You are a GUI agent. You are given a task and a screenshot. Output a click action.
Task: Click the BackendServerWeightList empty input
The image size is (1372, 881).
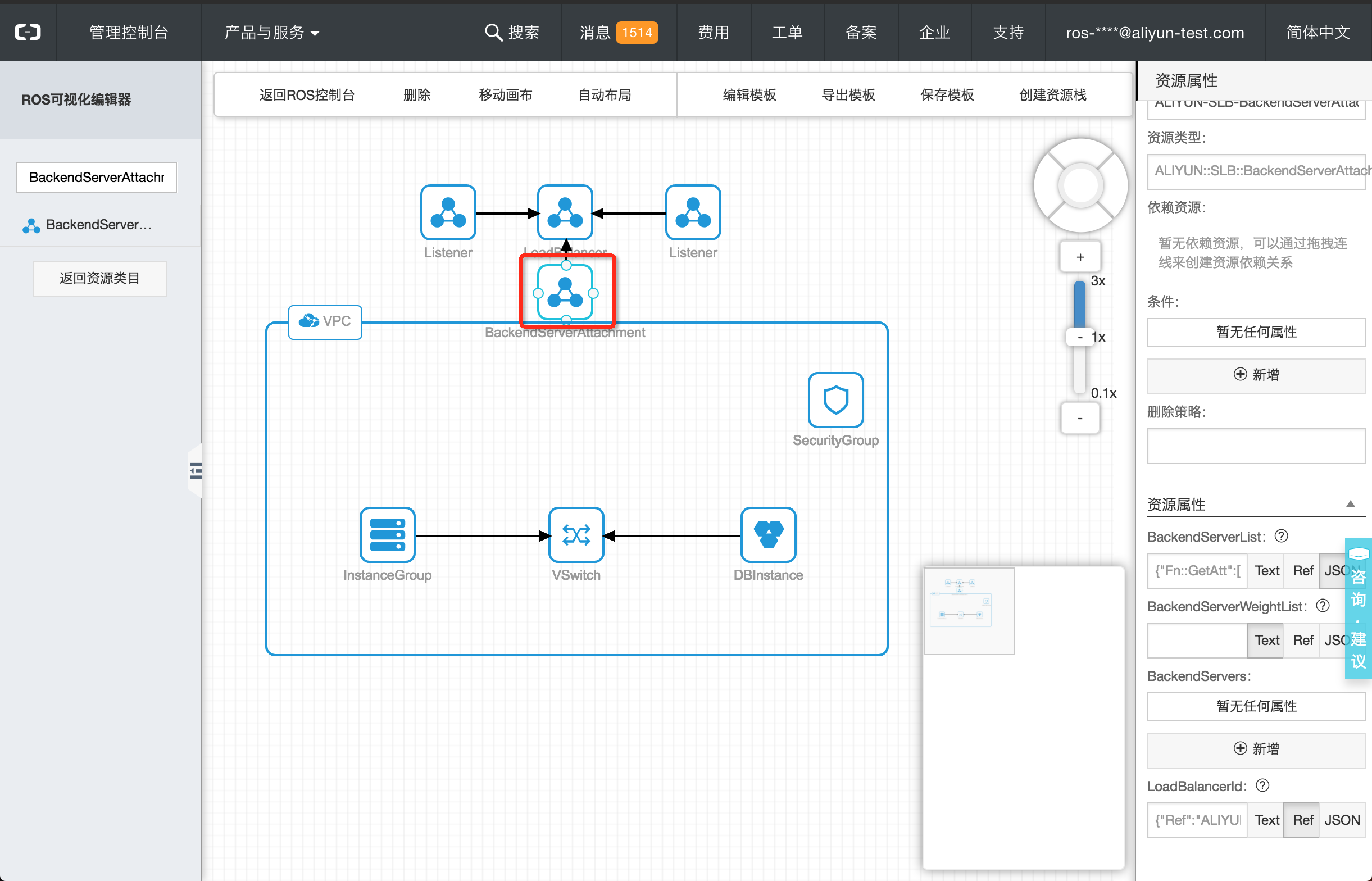tap(1197, 640)
